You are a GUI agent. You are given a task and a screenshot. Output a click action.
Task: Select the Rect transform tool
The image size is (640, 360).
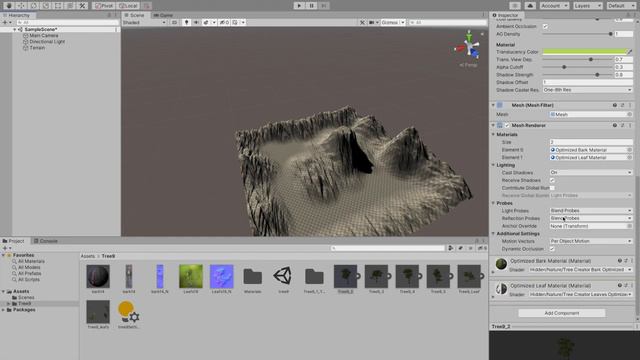click(58, 6)
